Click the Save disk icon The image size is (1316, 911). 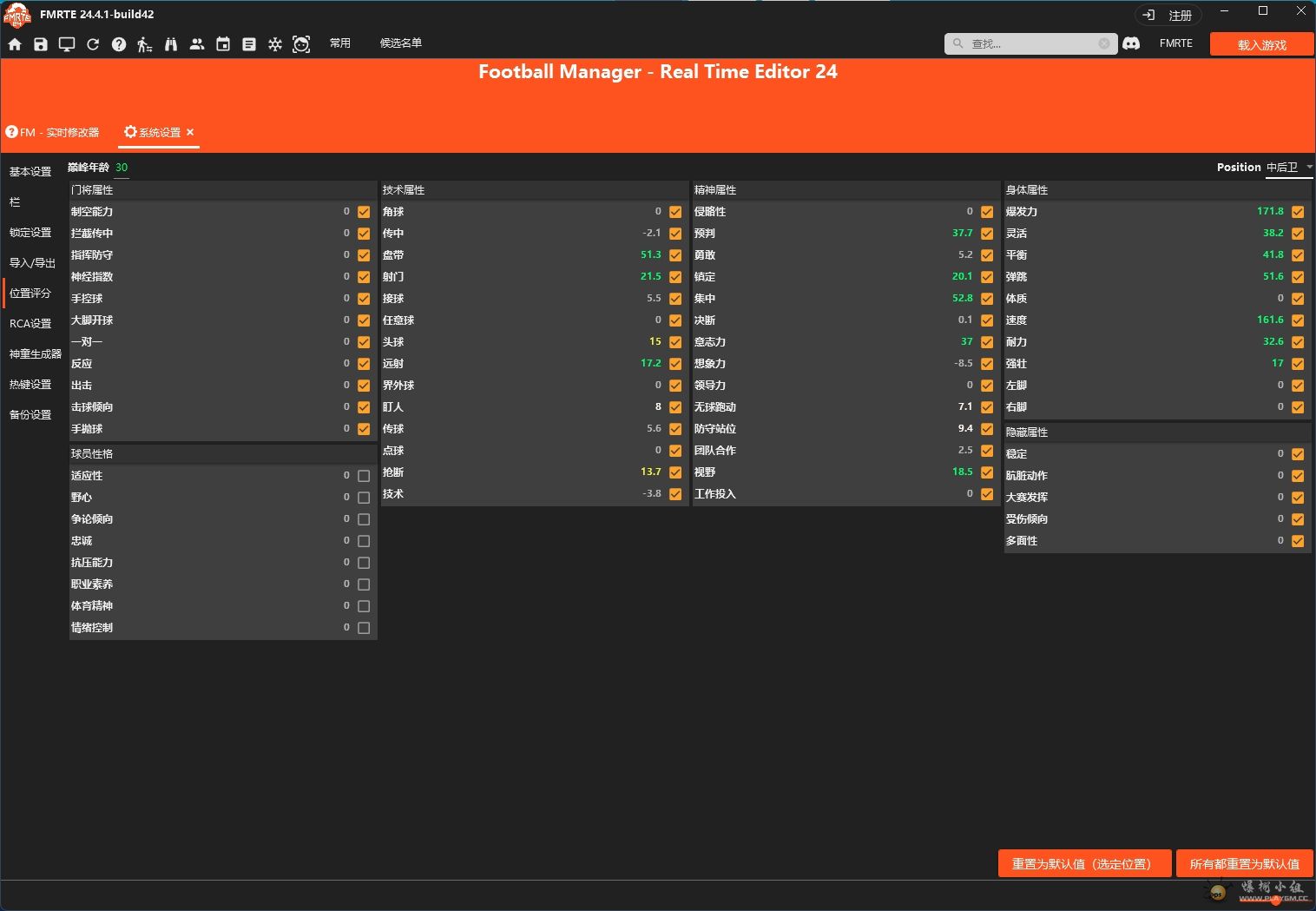tap(41, 44)
